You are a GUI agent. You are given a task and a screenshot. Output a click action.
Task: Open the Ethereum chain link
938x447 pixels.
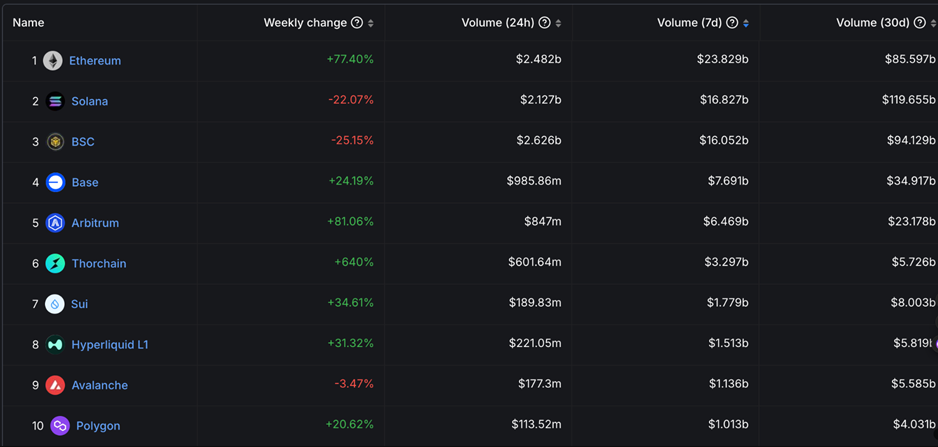95,61
